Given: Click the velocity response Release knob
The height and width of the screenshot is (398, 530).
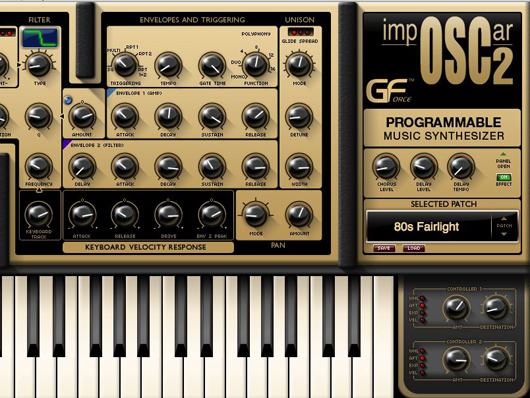Looking at the screenshot, I should (125, 215).
